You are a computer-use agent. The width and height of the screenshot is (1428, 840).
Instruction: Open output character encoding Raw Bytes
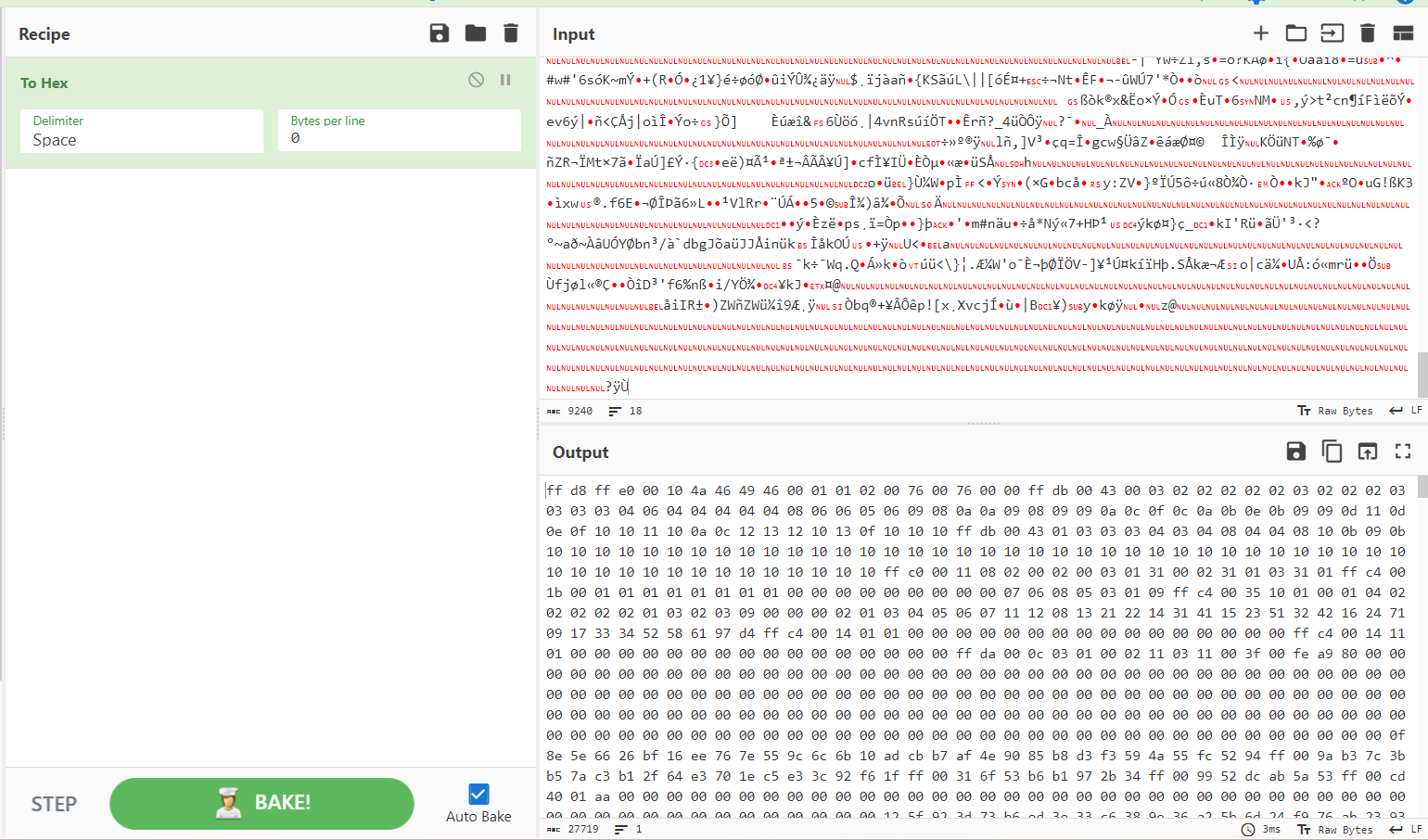[x=1335, y=830]
